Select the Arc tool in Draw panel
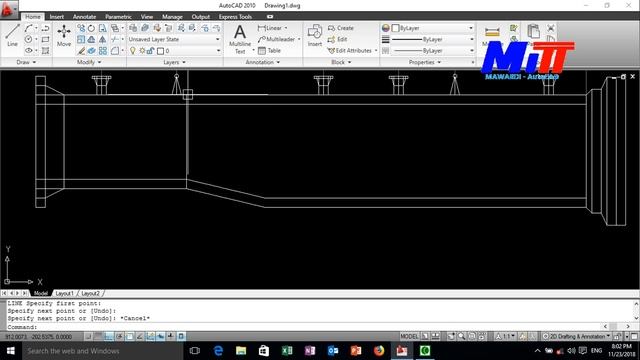The width and height of the screenshot is (640, 360). point(28,28)
